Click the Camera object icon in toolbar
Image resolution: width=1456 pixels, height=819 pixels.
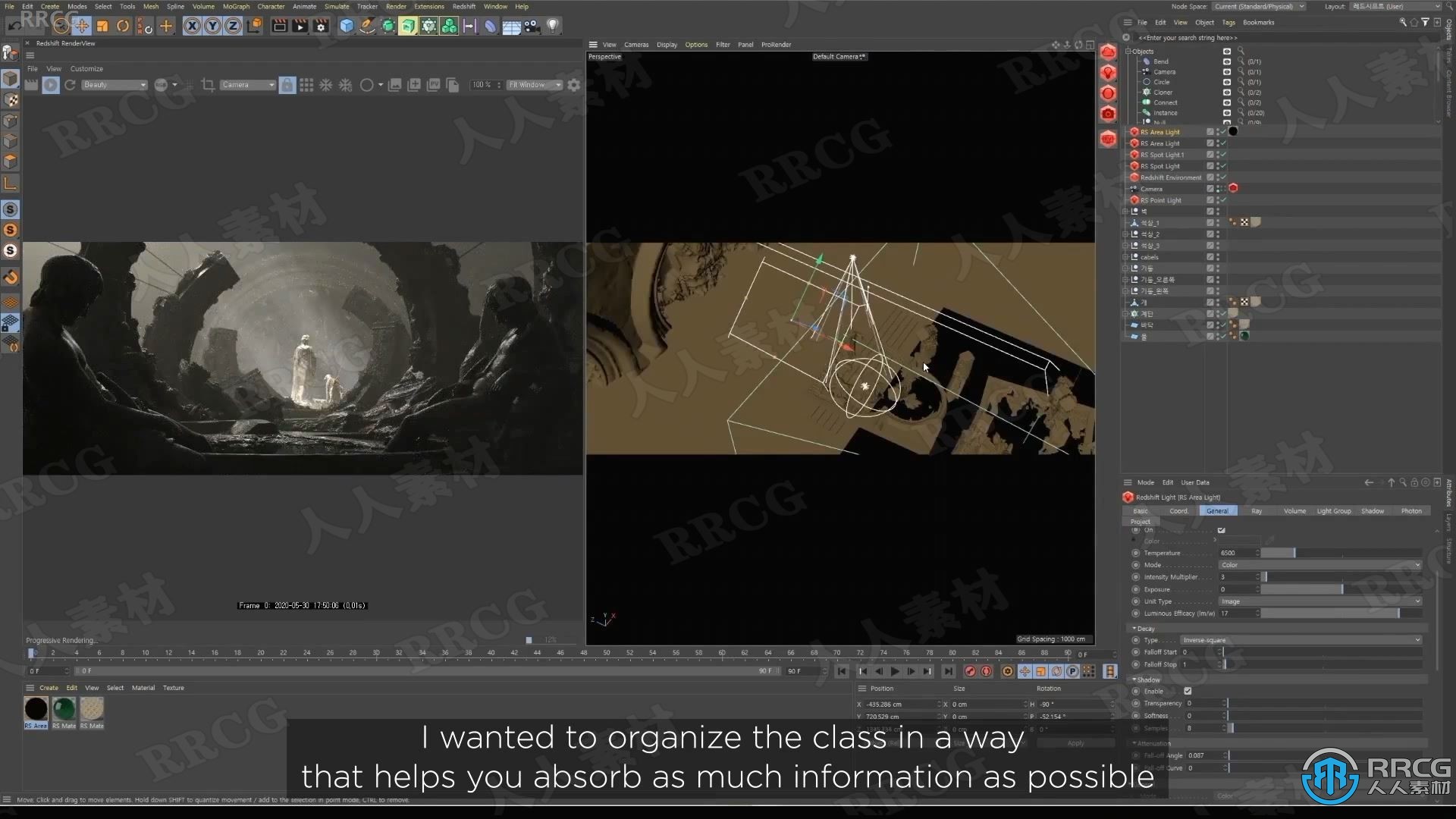532,26
